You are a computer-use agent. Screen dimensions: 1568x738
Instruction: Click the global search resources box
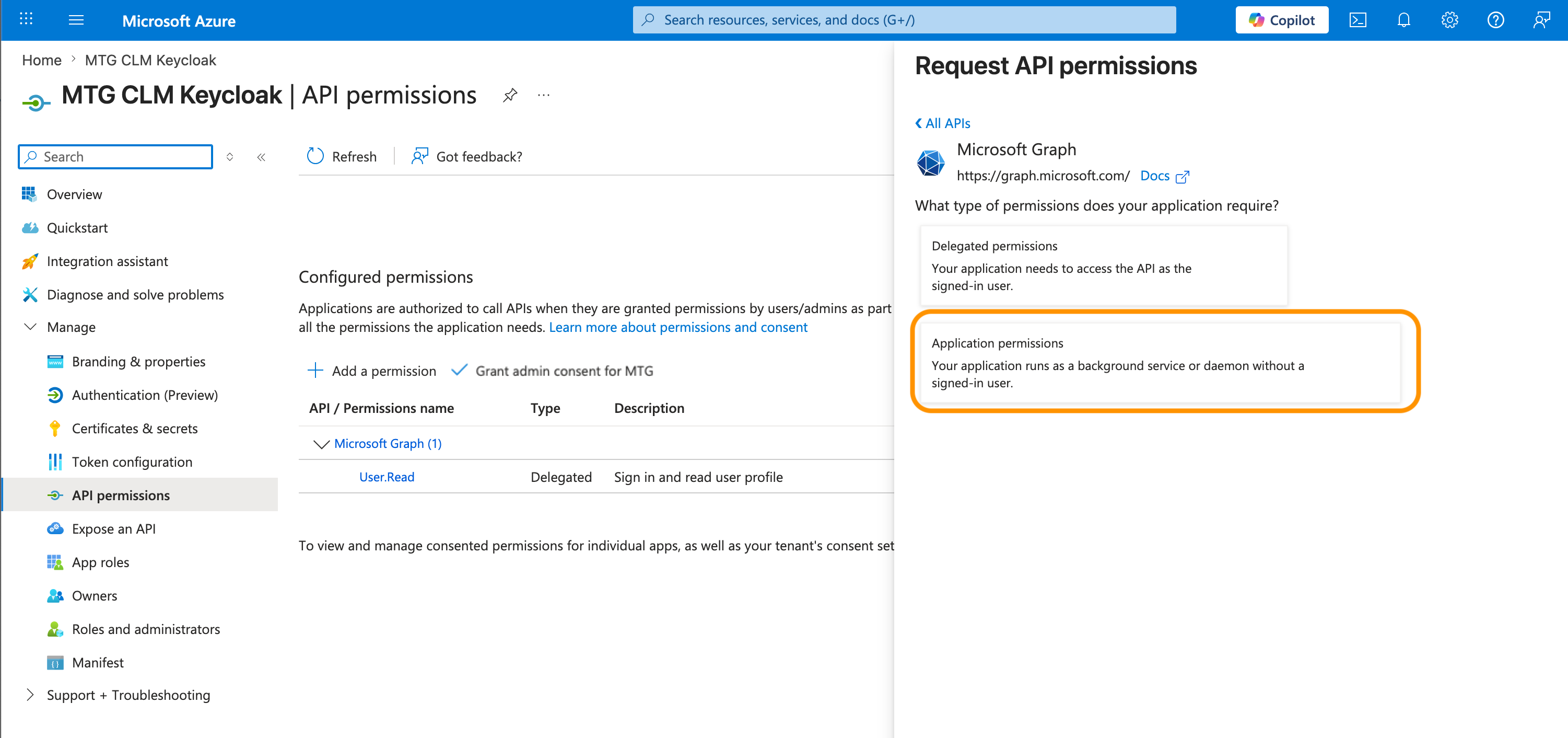click(904, 20)
